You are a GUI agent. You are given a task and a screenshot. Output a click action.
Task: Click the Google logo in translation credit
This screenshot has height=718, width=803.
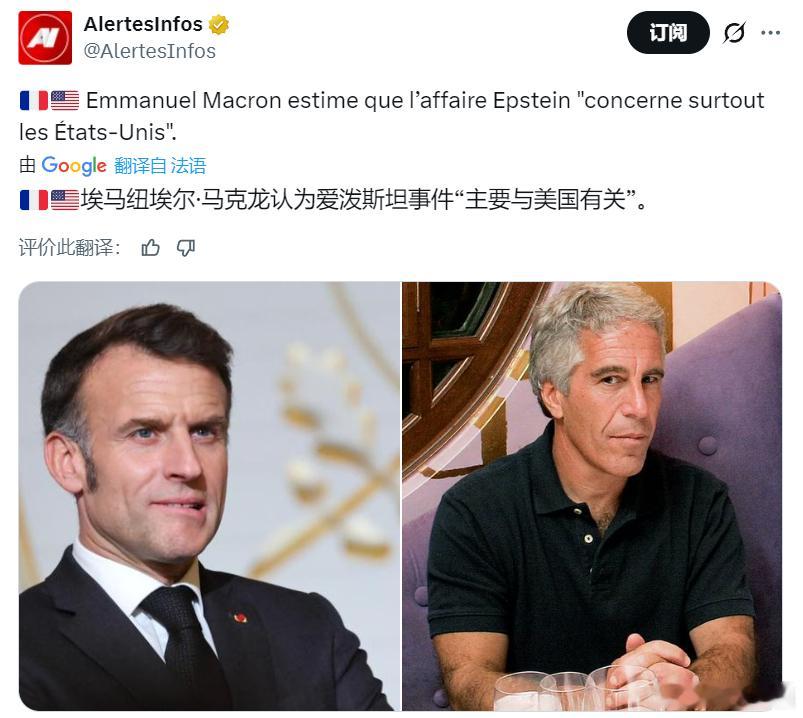pos(74,165)
